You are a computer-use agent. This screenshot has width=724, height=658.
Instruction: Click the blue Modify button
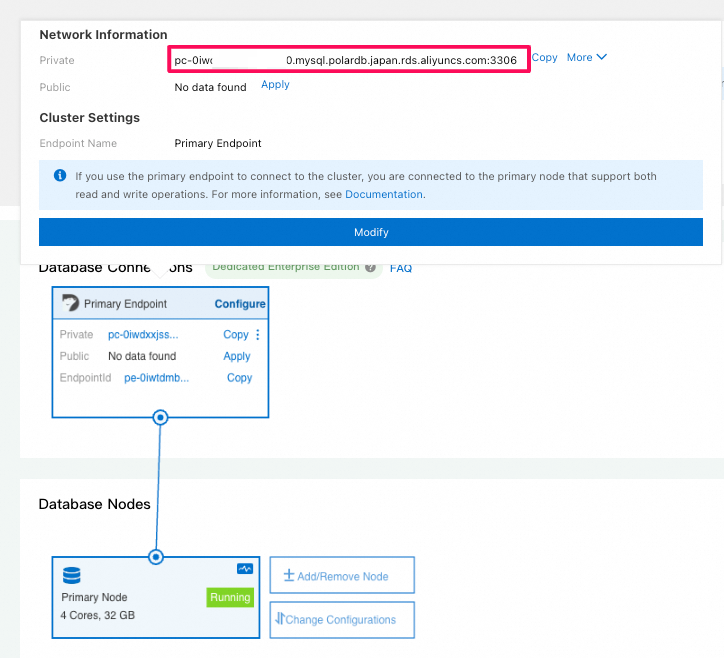click(x=371, y=232)
